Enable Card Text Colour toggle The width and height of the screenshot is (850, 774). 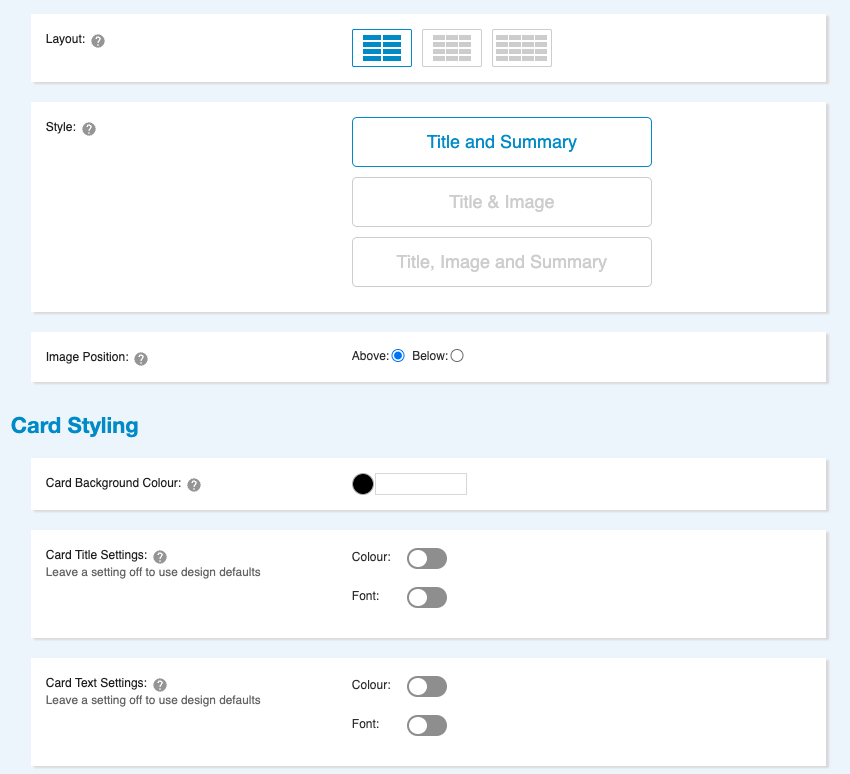(427, 686)
